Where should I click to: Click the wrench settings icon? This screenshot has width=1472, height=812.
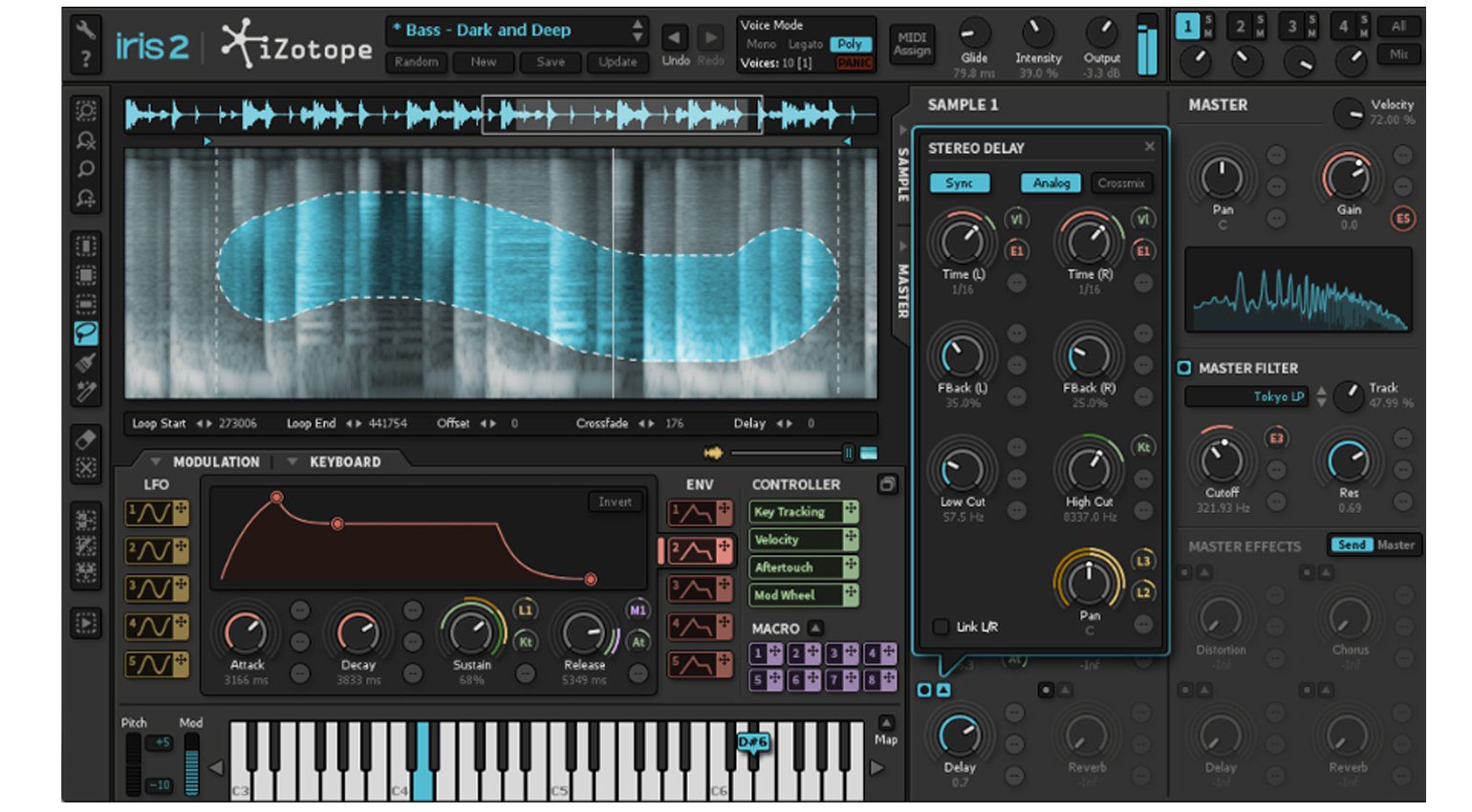86,30
